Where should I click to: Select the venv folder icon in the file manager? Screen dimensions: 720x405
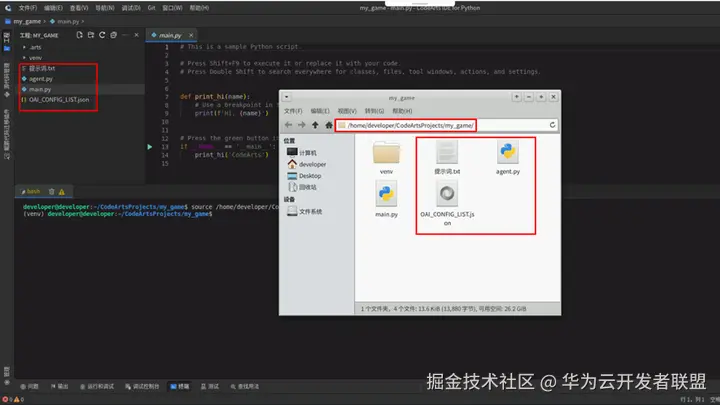pyautogui.click(x=386, y=153)
